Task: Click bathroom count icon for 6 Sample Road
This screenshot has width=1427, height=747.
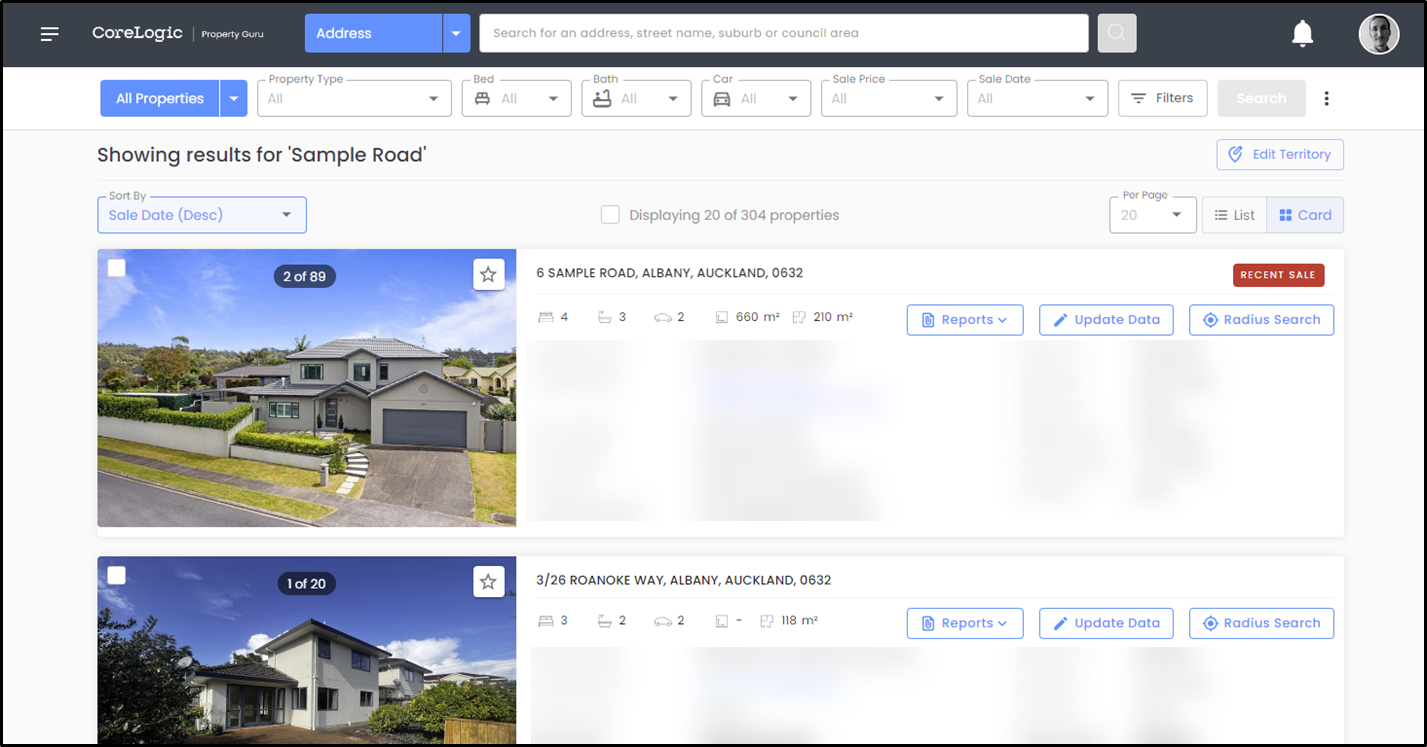Action: point(604,317)
